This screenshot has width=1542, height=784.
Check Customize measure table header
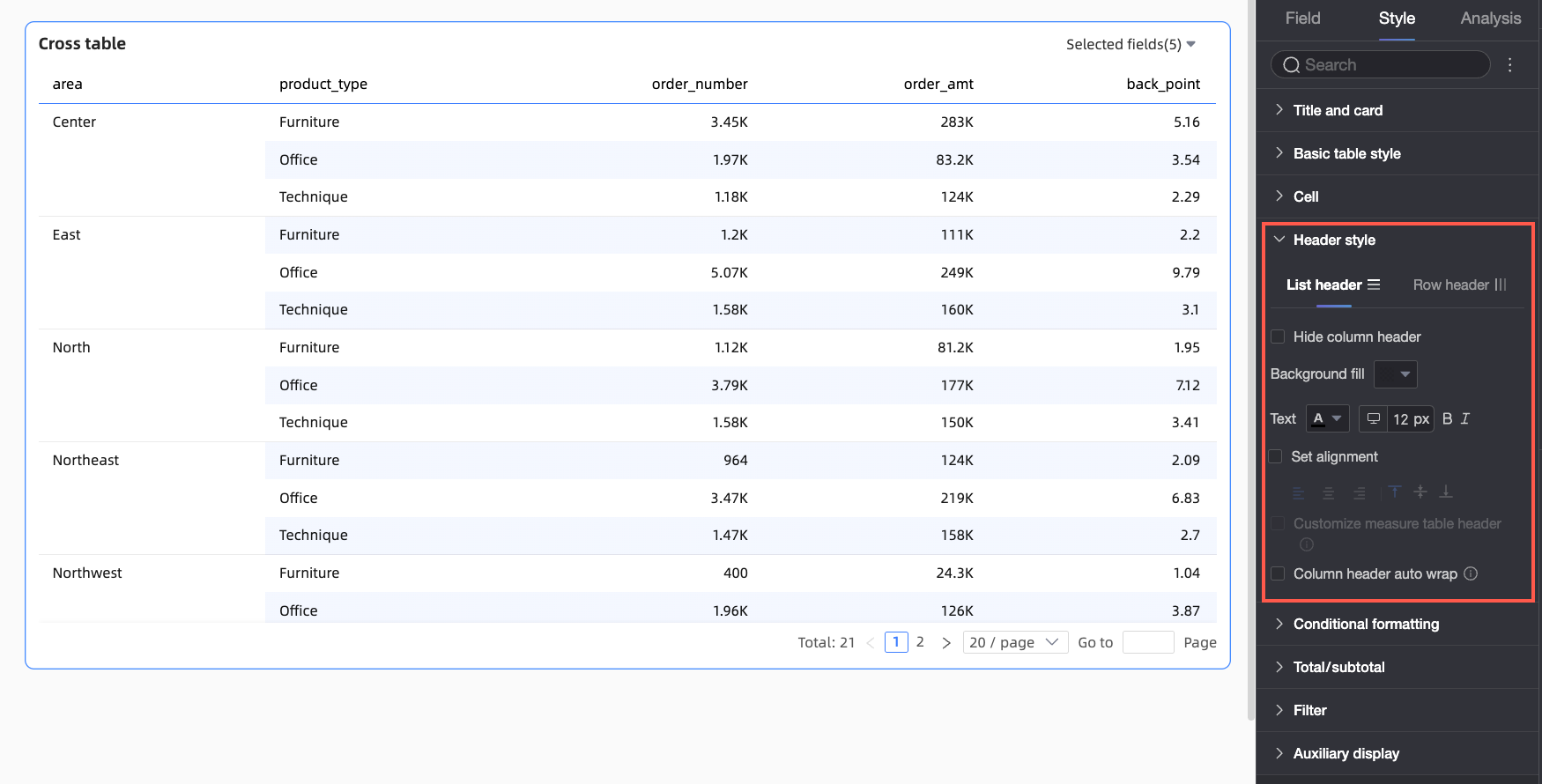pyautogui.click(x=1278, y=523)
